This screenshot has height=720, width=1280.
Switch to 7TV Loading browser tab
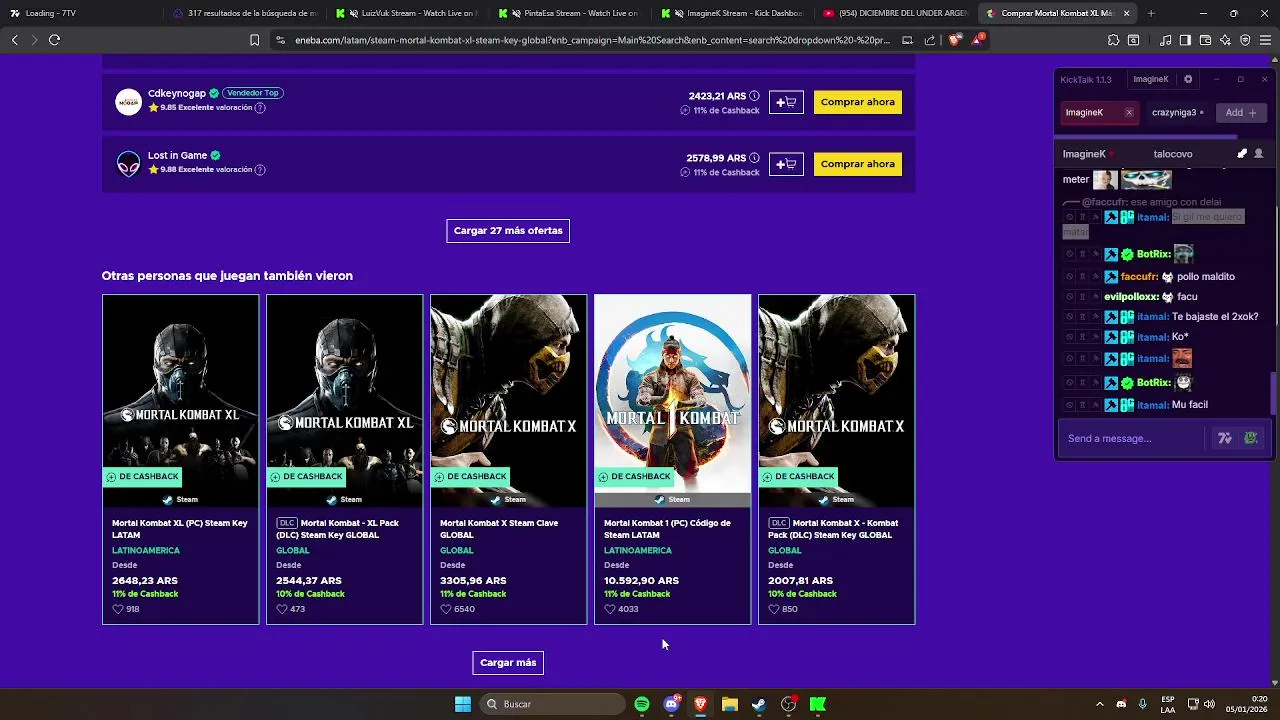(80, 13)
